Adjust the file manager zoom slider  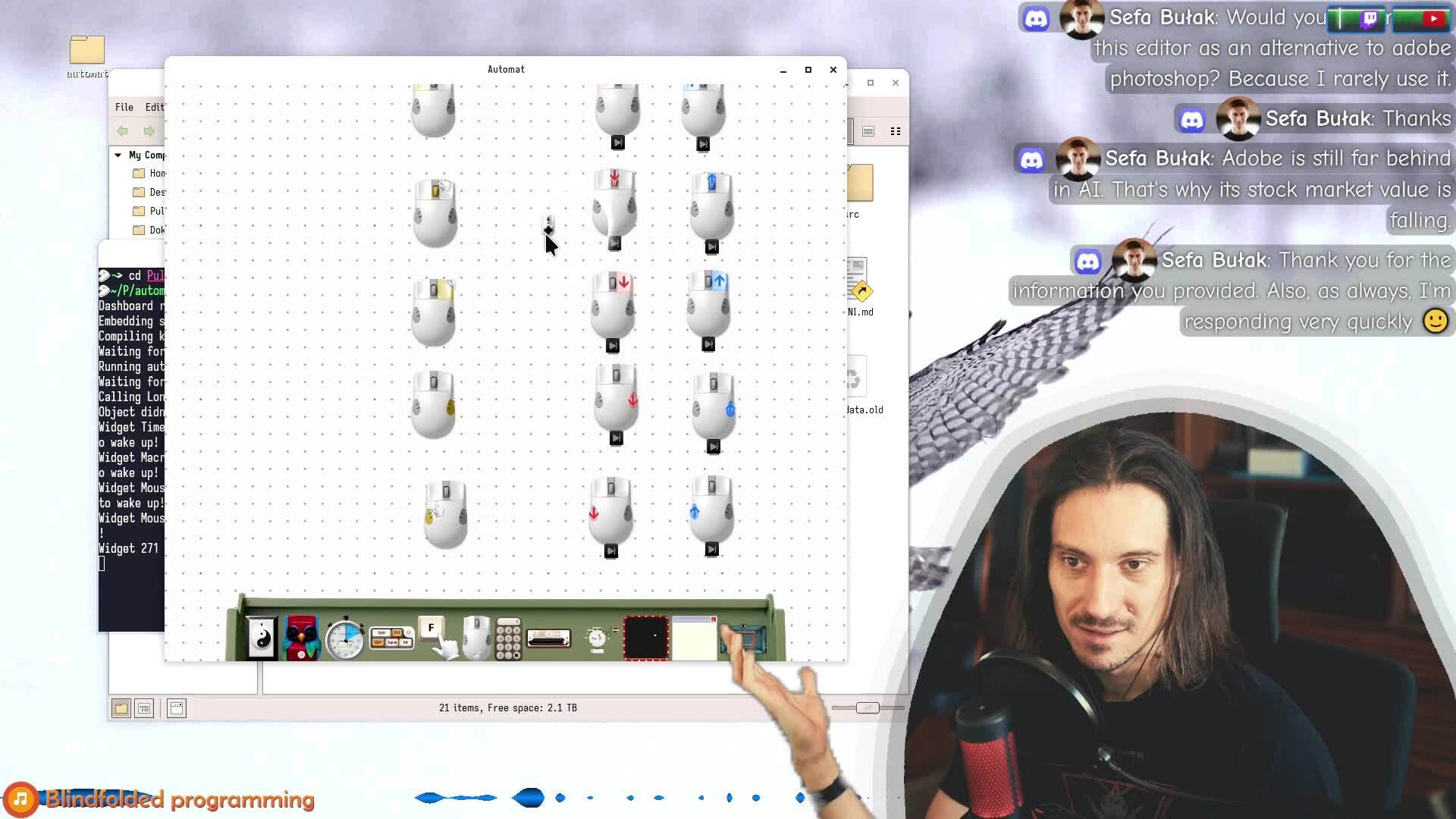(x=867, y=708)
